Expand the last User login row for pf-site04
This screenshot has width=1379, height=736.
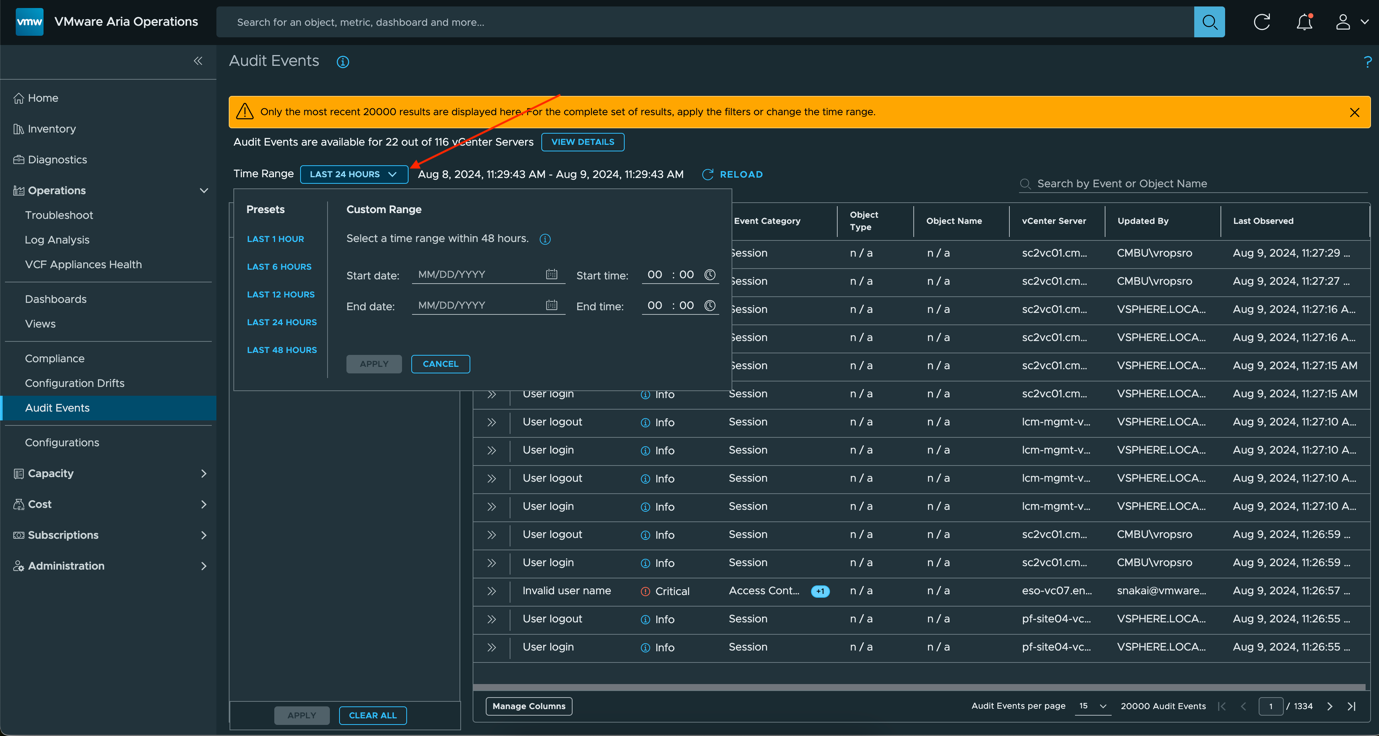pyautogui.click(x=492, y=647)
